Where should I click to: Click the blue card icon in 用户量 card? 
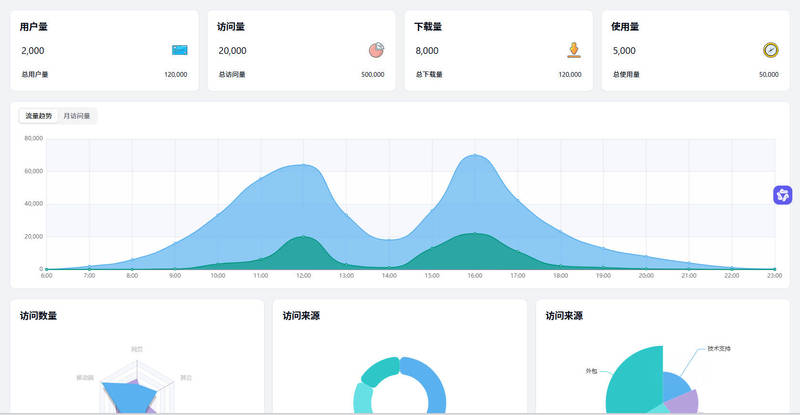pos(180,50)
